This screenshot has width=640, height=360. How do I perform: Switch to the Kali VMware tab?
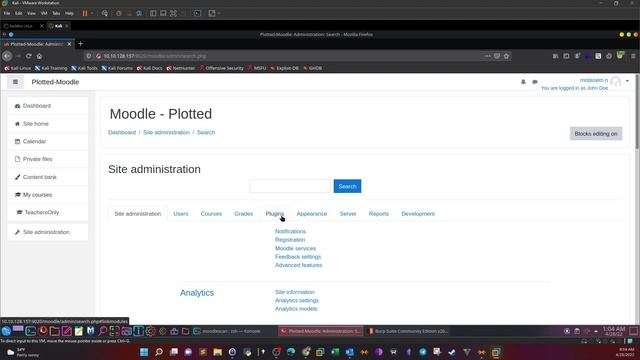pyautogui.click(x=58, y=26)
